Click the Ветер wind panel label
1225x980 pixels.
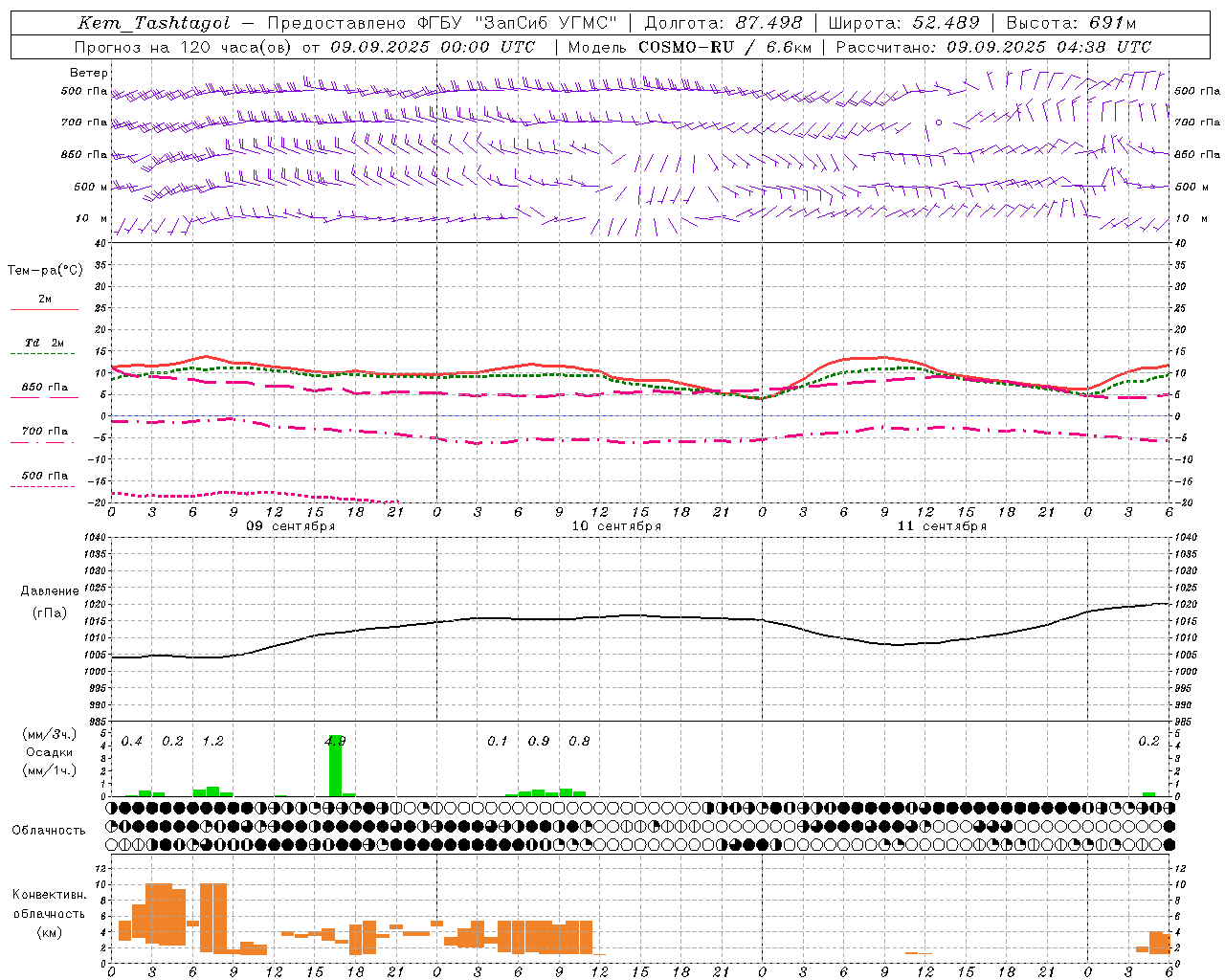click(x=89, y=73)
